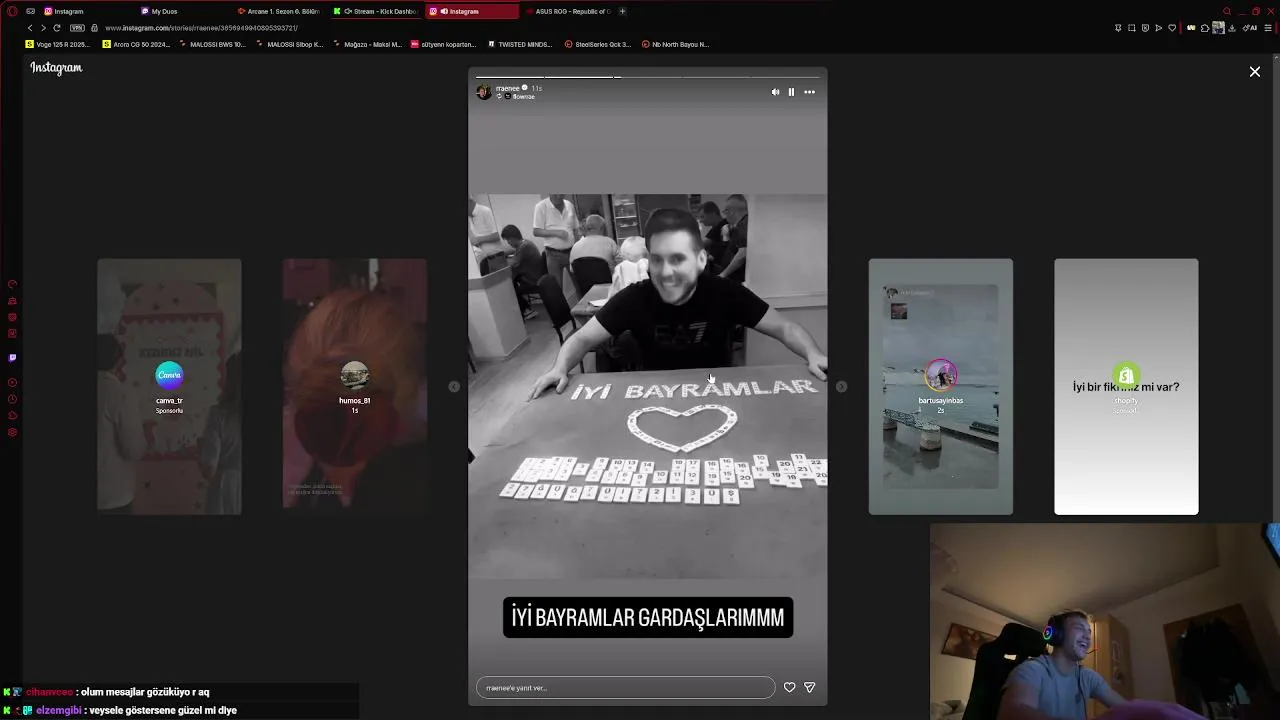Click the Instagram logo in the top left
1280x720 pixels.
pyautogui.click(x=56, y=68)
